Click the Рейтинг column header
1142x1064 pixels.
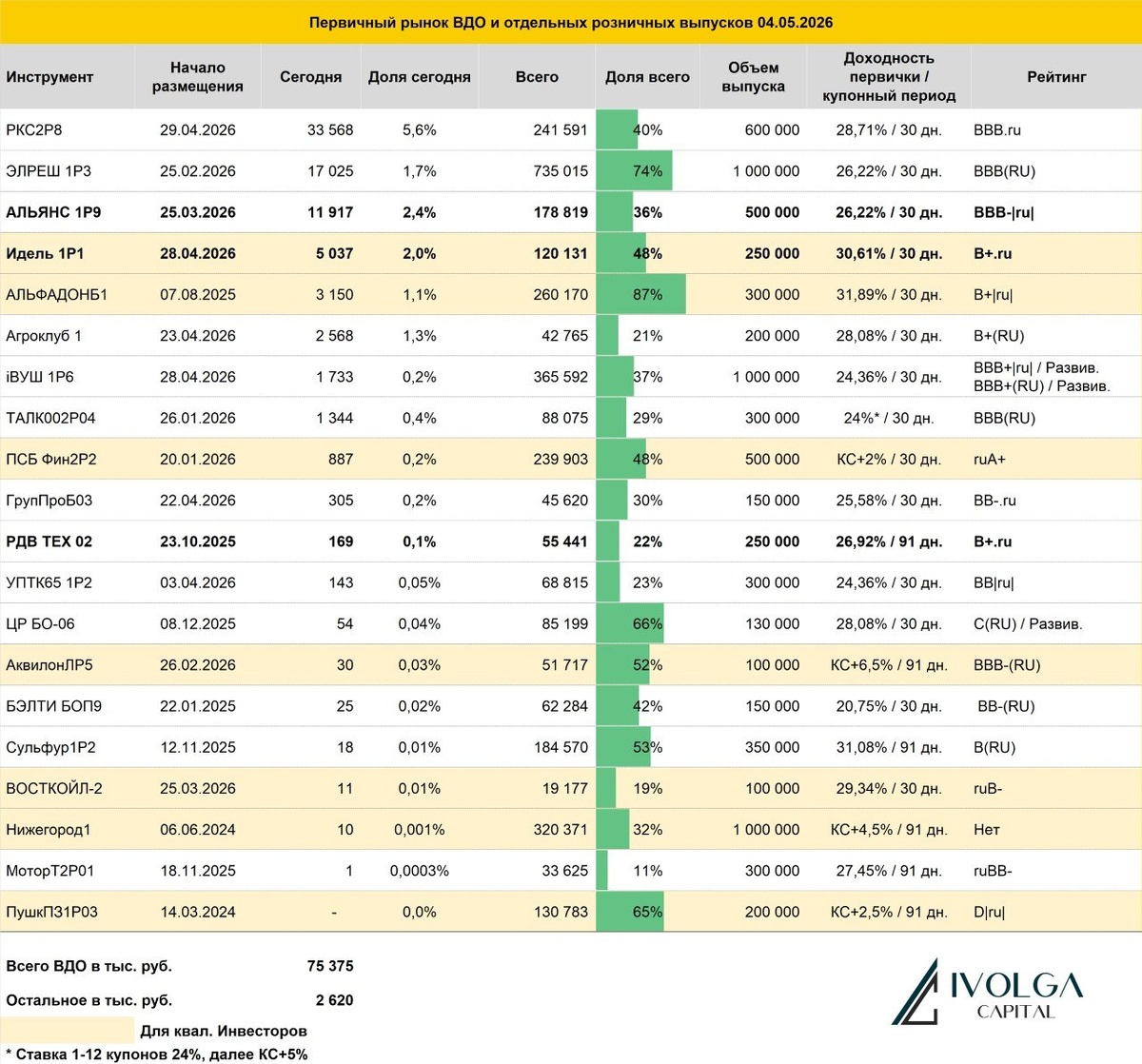click(x=1056, y=77)
